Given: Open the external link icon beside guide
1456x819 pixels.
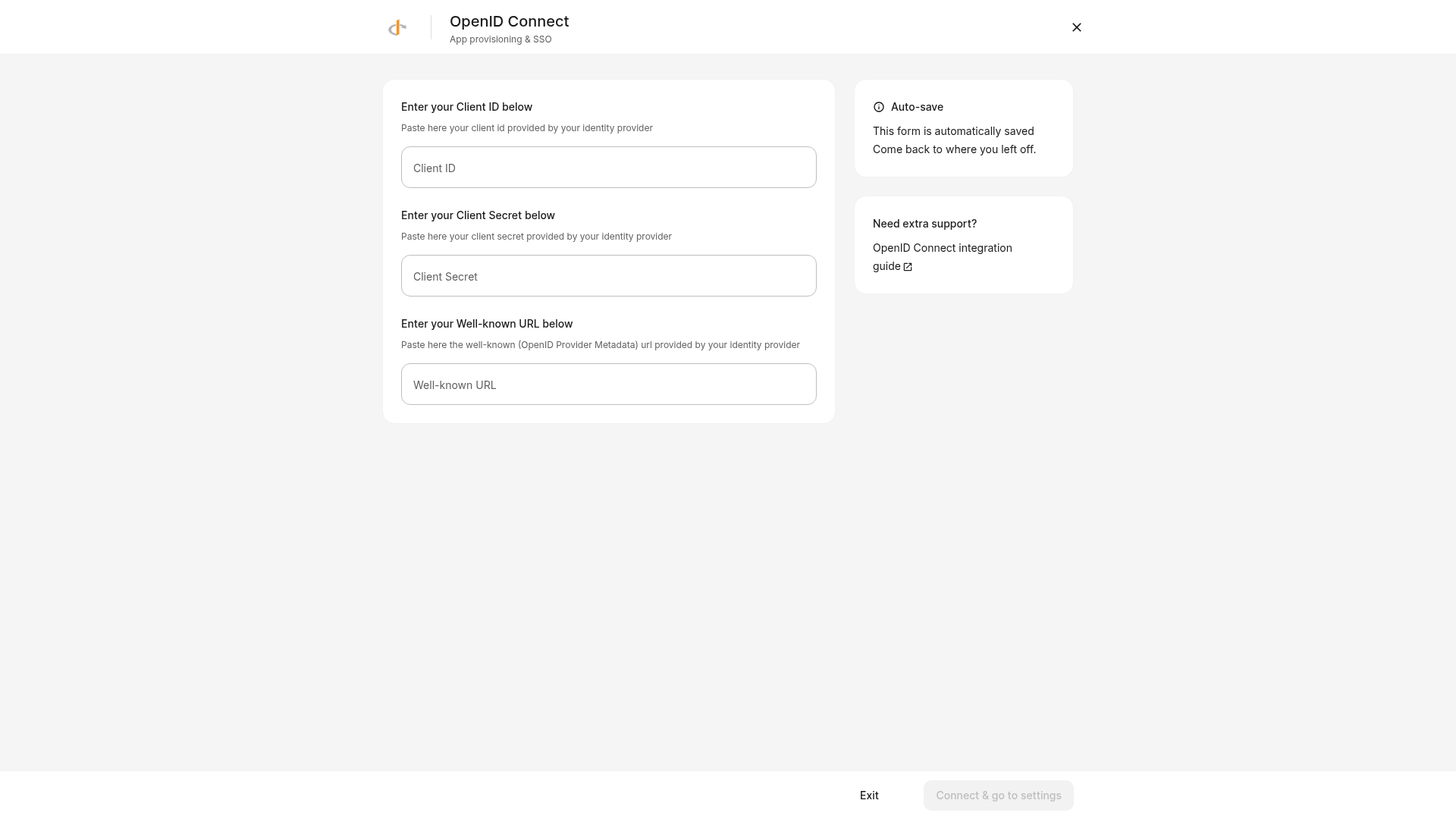Looking at the screenshot, I should tap(908, 267).
